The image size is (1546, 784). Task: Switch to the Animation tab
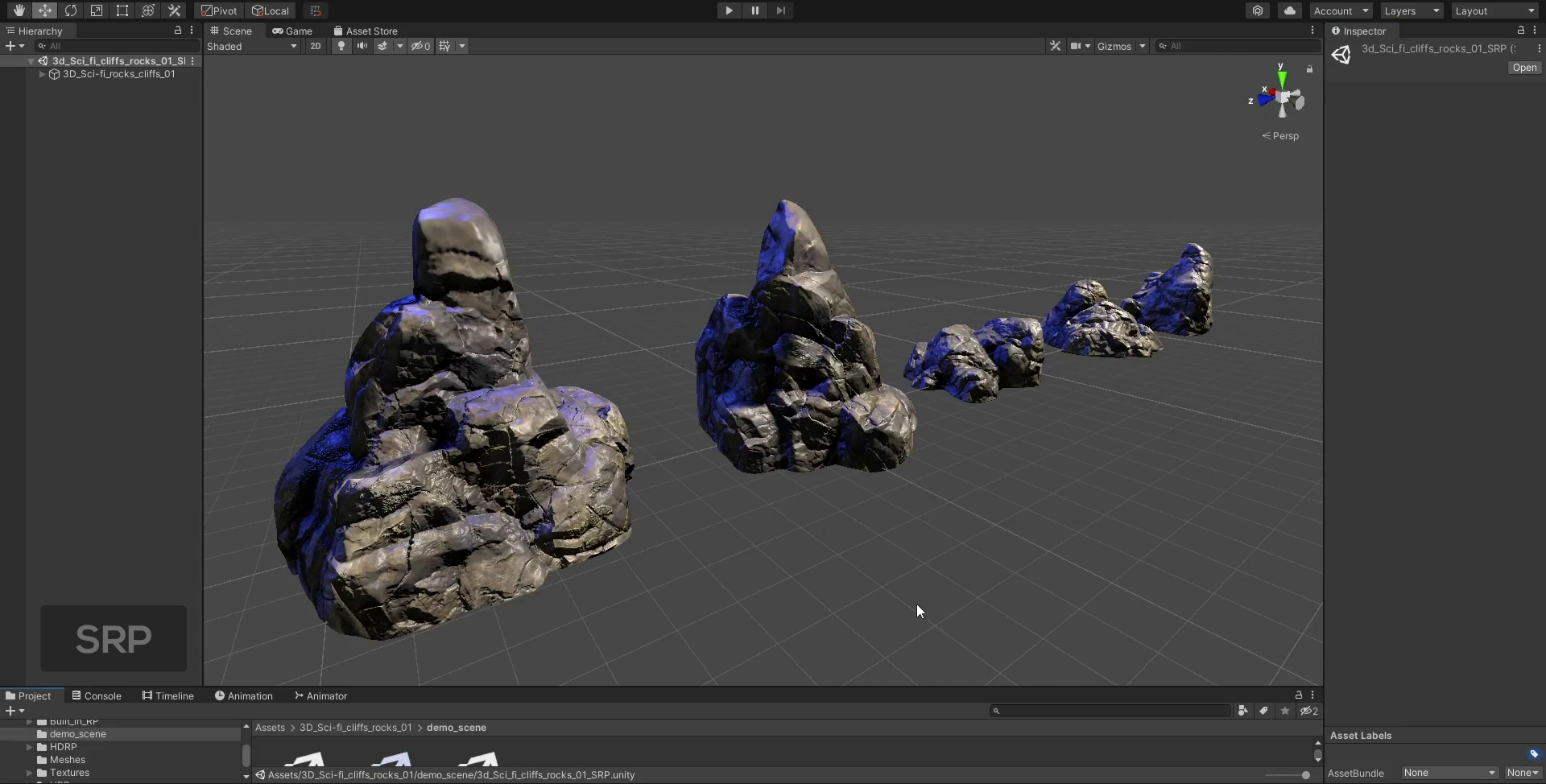pyautogui.click(x=243, y=695)
